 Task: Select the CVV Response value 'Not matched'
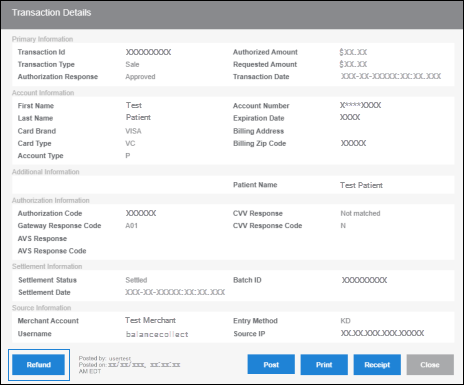tap(360, 213)
